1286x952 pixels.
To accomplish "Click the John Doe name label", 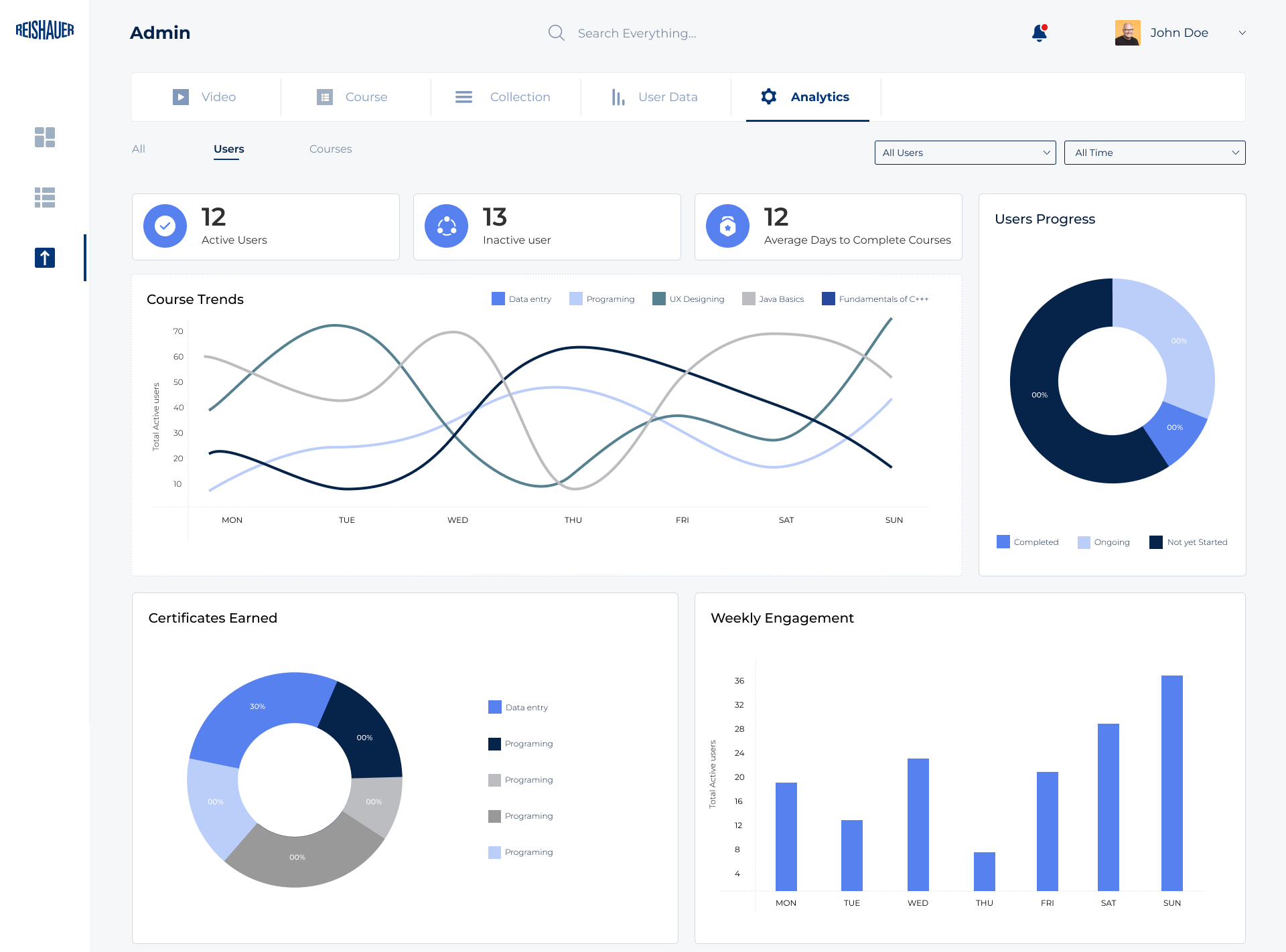I will [1180, 33].
